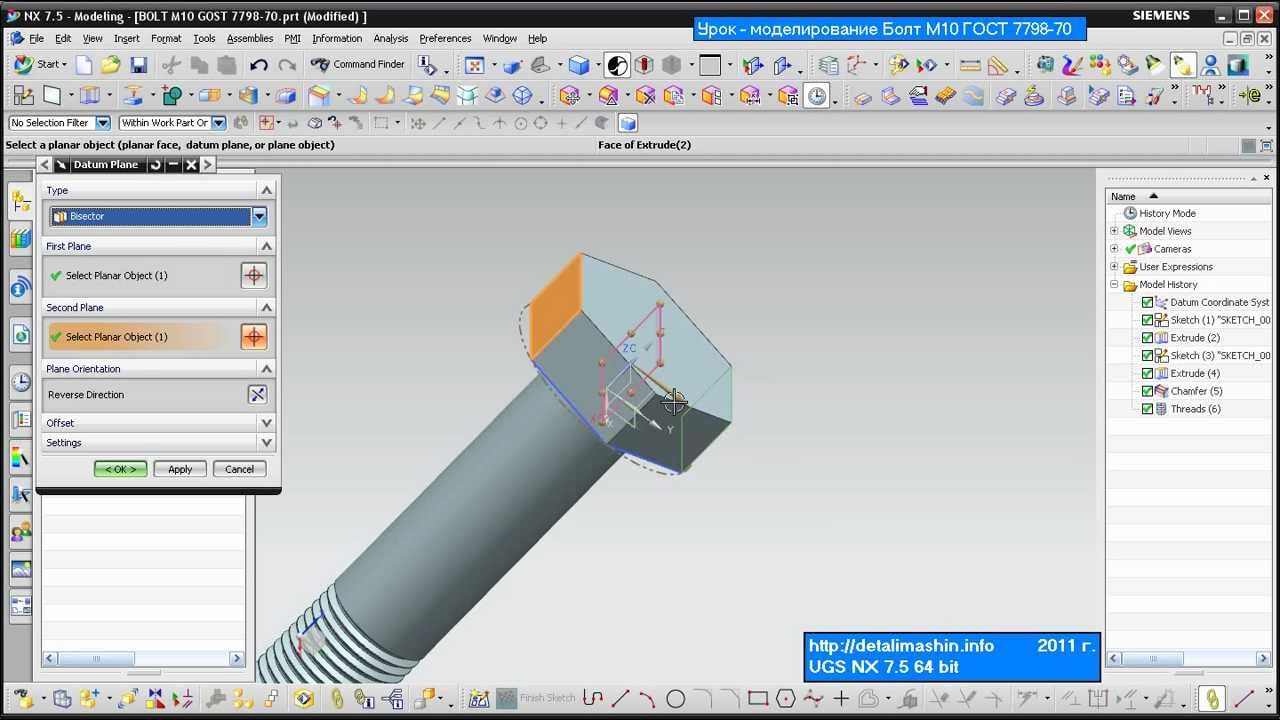The image size is (1280, 720).
Task: Collapse the Model History node
Action: 1114,285
